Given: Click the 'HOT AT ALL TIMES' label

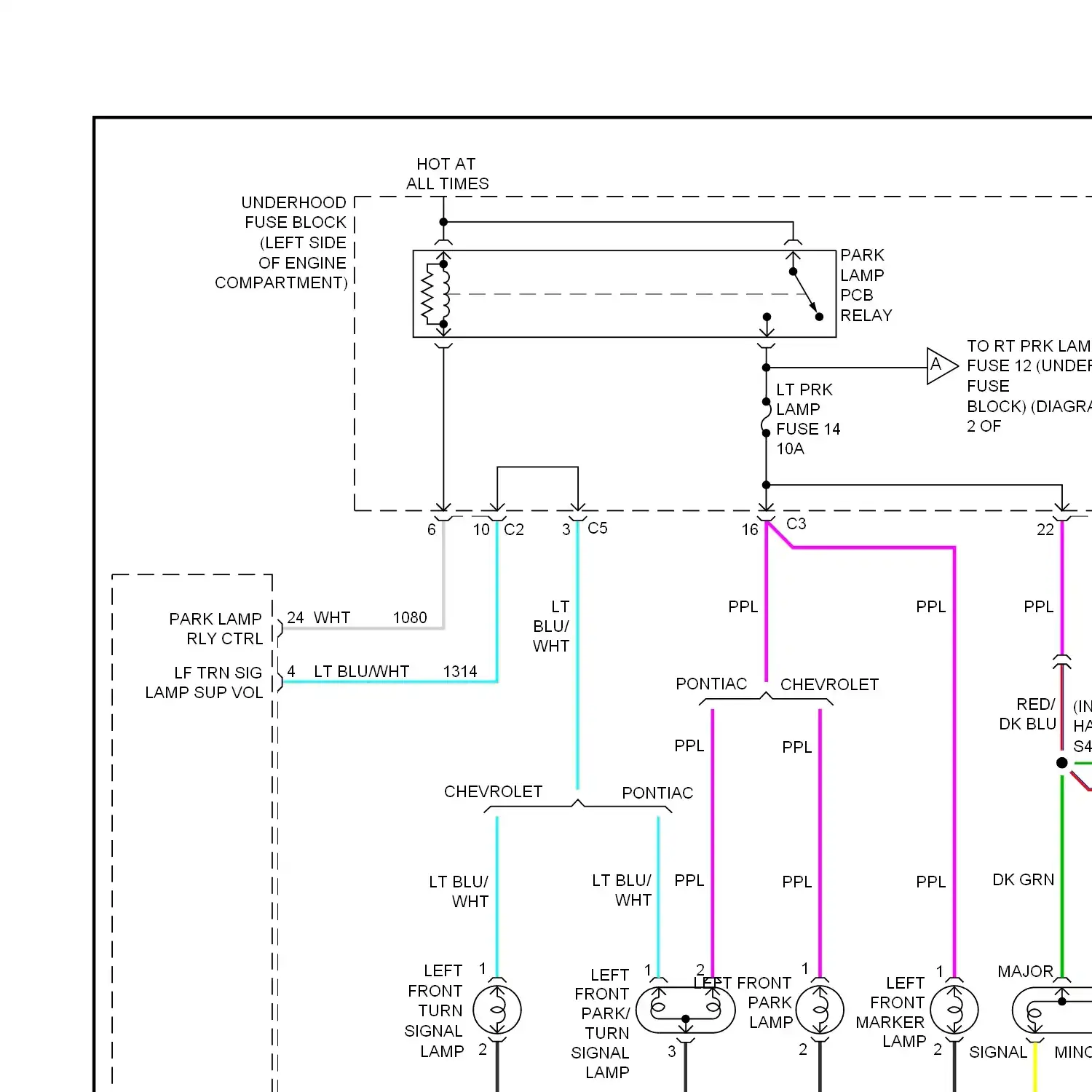Looking at the screenshot, I should coord(447,174).
